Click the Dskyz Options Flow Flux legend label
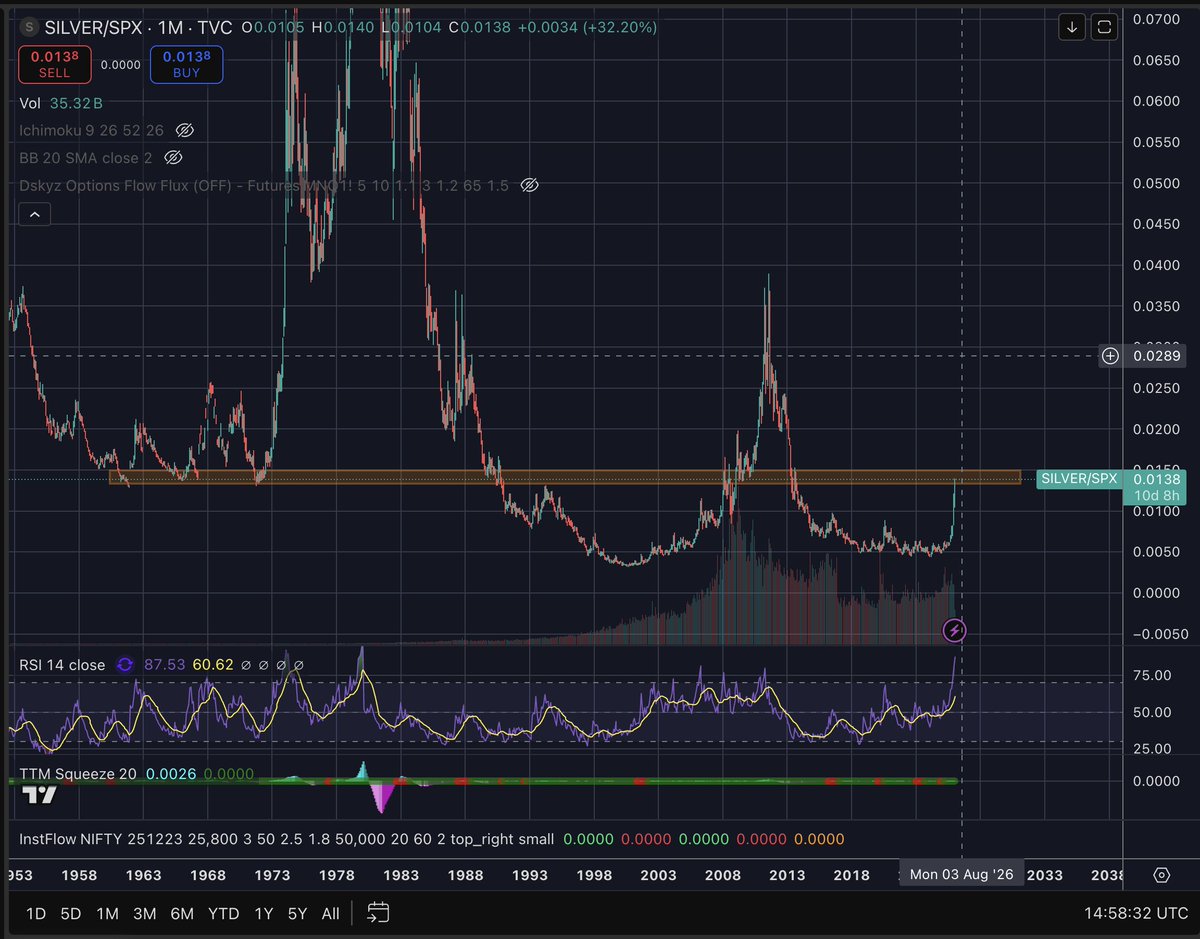1200x939 pixels. click(265, 185)
